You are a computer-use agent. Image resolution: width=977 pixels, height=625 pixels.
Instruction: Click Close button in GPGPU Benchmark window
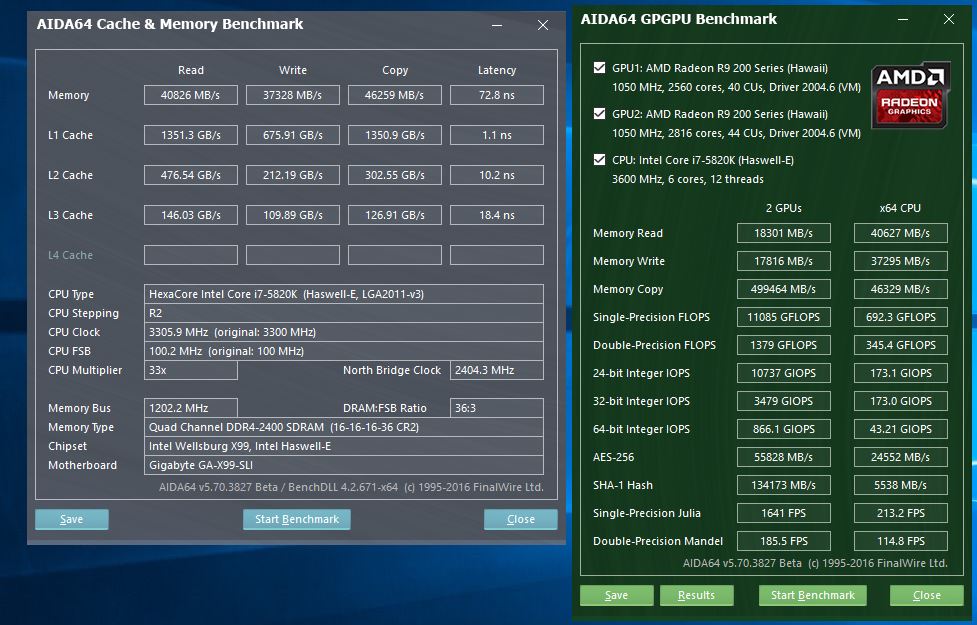pyautogui.click(x=927, y=595)
